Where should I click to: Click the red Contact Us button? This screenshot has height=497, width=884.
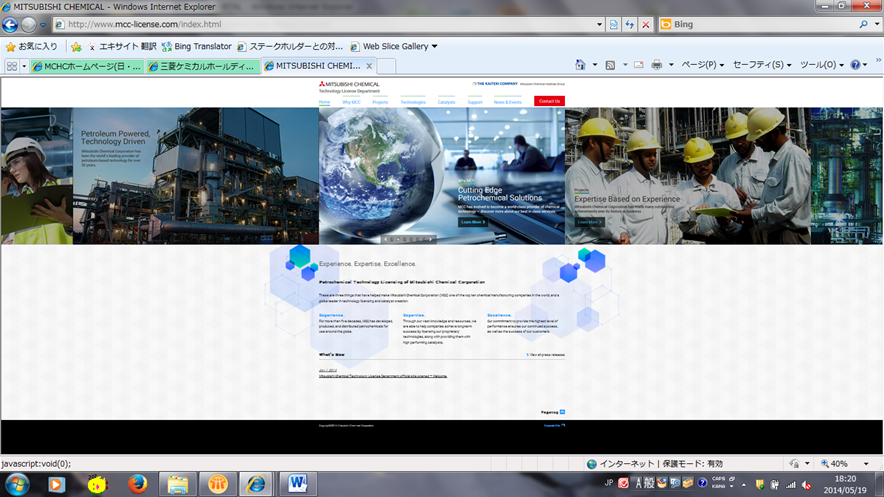(x=549, y=101)
